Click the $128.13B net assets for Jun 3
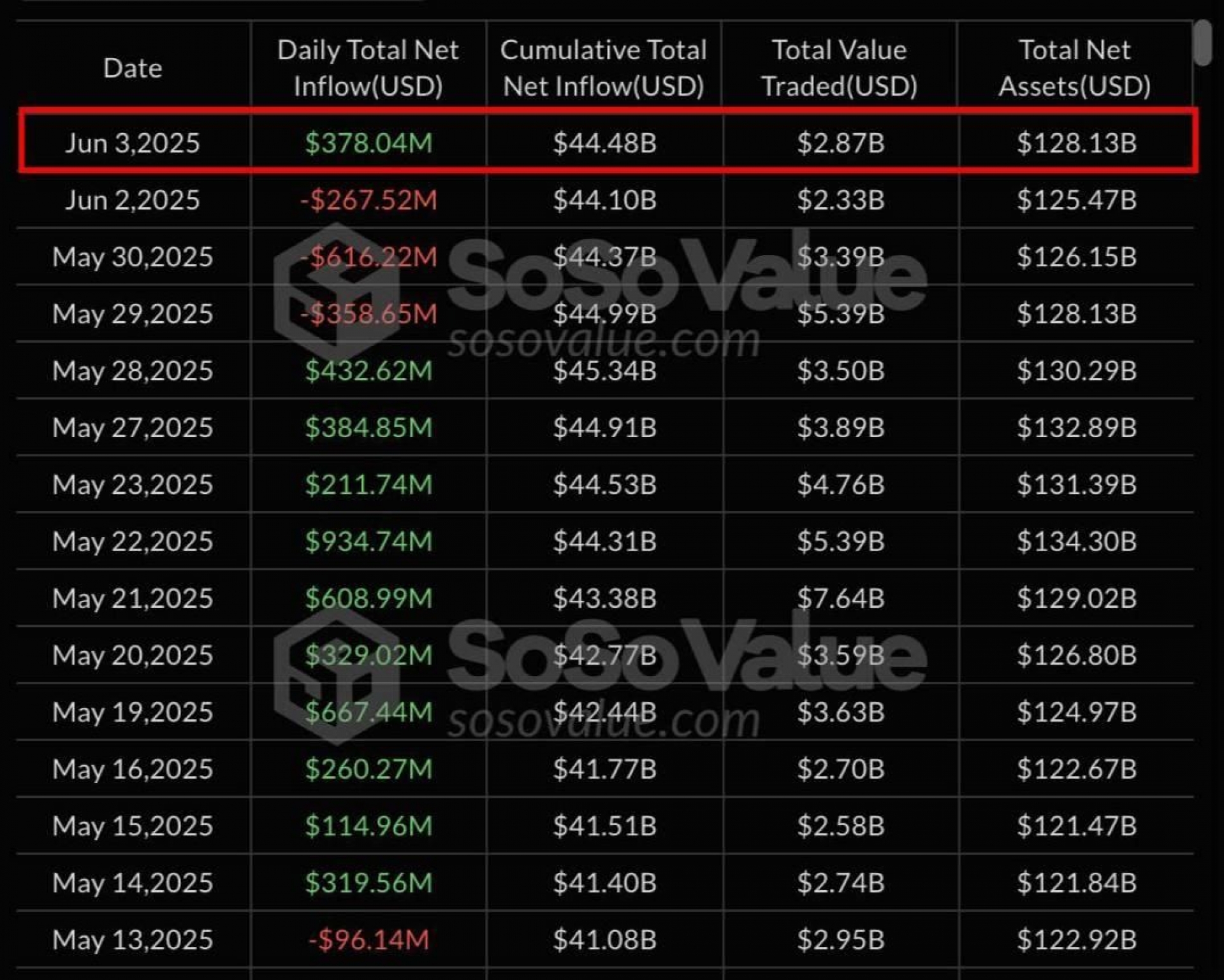This screenshot has height=980, width=1224. (x=1076, y=143)
